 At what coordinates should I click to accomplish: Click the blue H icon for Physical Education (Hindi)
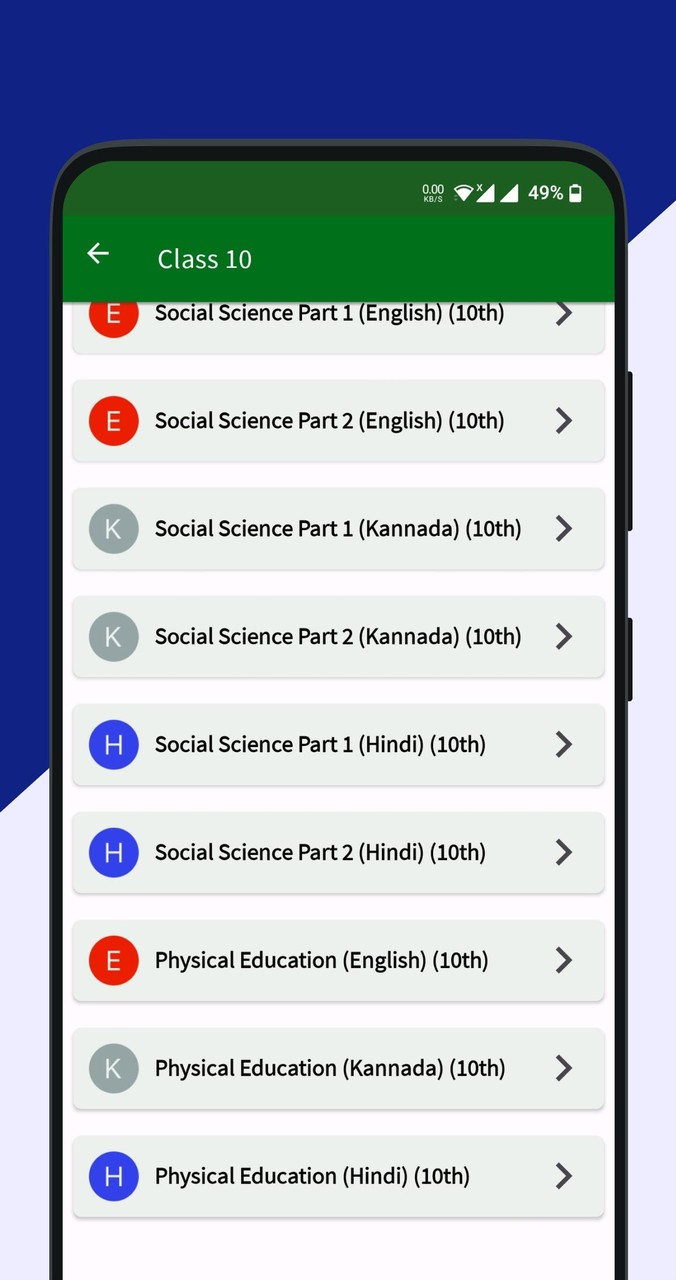tap(113, 1176)
